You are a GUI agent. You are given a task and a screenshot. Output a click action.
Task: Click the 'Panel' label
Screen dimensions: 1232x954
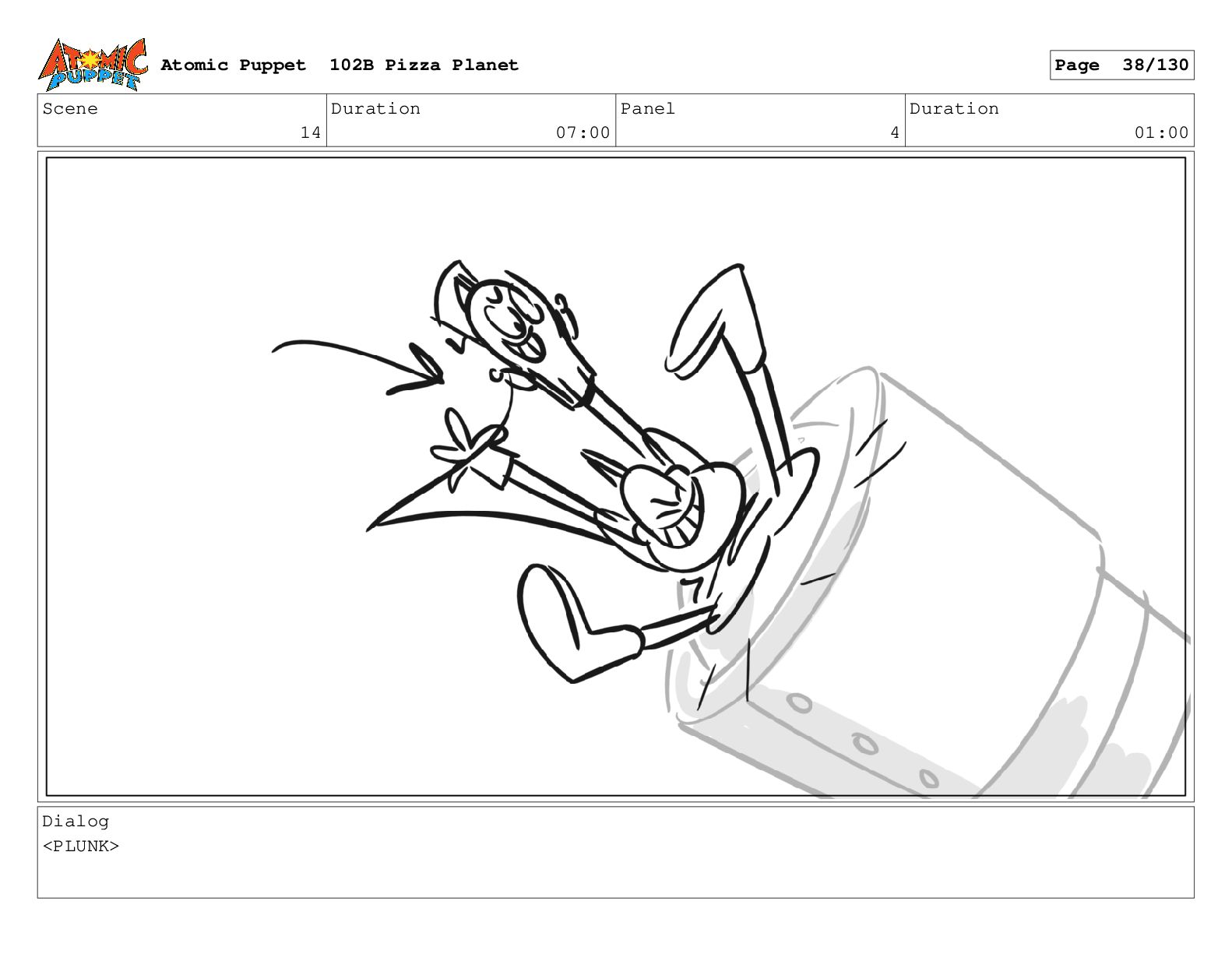click(647, 109)
